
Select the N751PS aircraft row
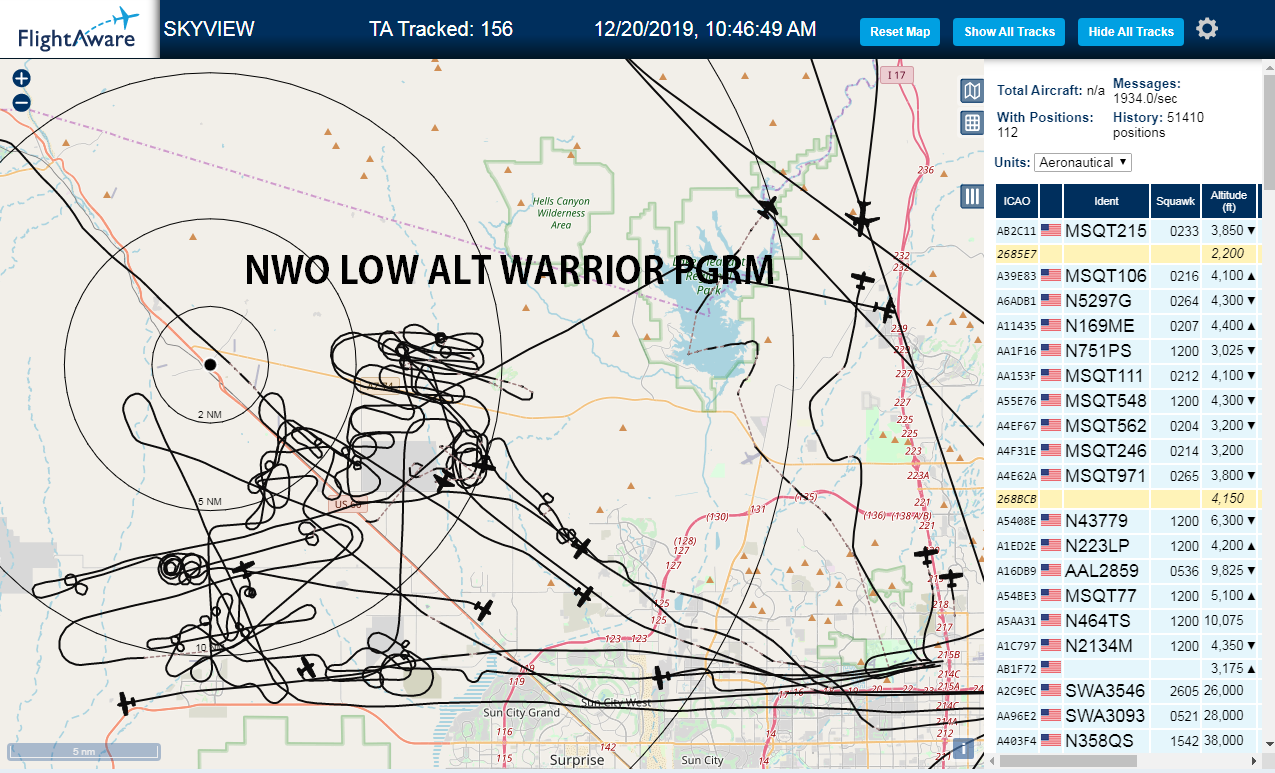pos(1127,350)
